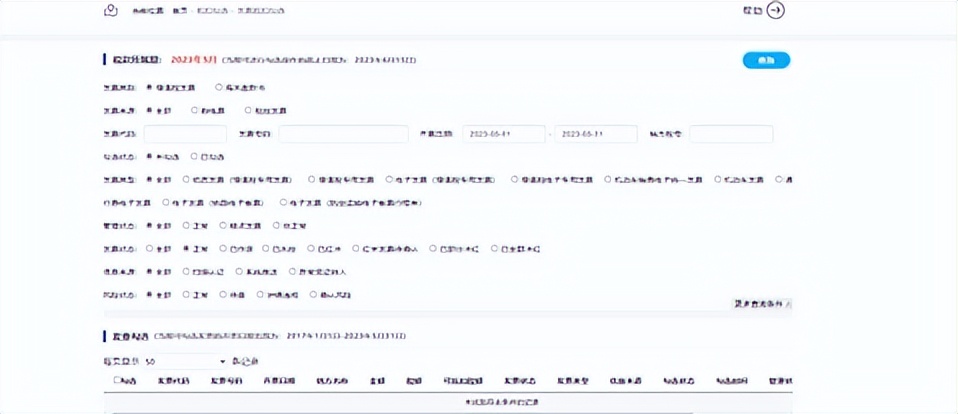
Task: Focus the 销方税号 input field
Action: click(x=731, y=134)
